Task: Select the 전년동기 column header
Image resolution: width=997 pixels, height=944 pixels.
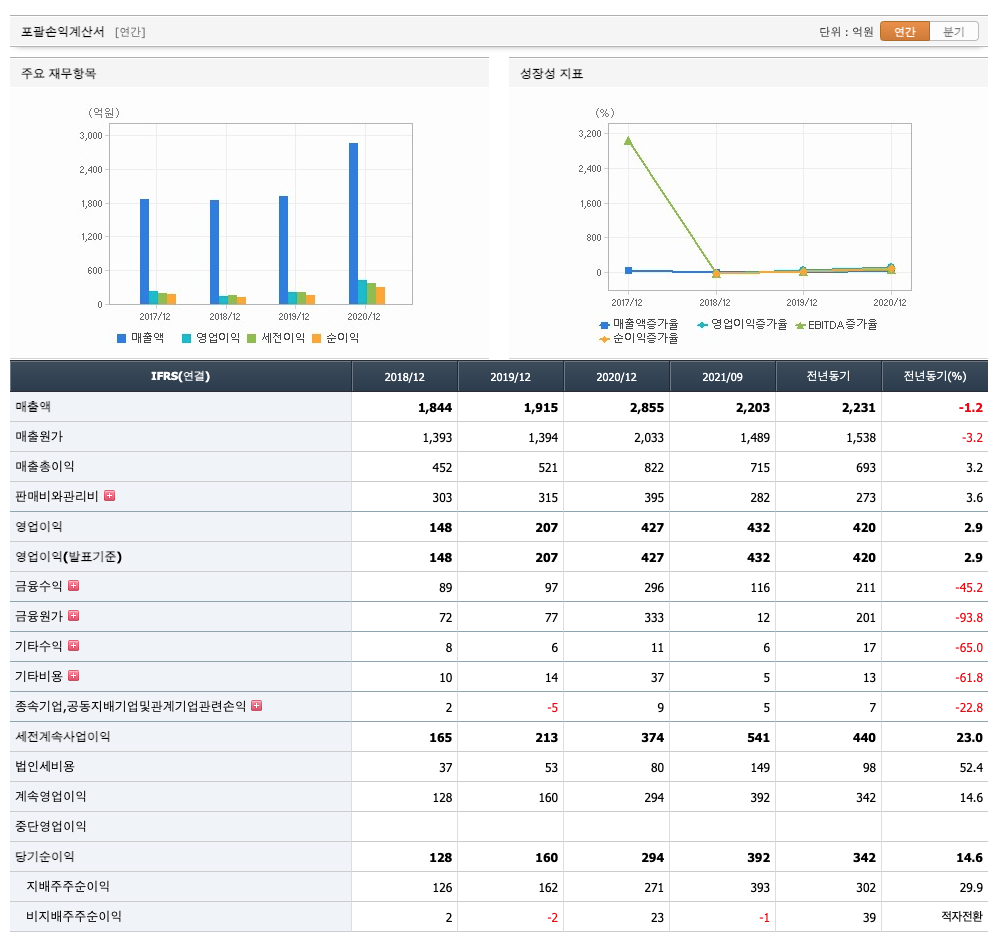Action: tap(829, 376)
